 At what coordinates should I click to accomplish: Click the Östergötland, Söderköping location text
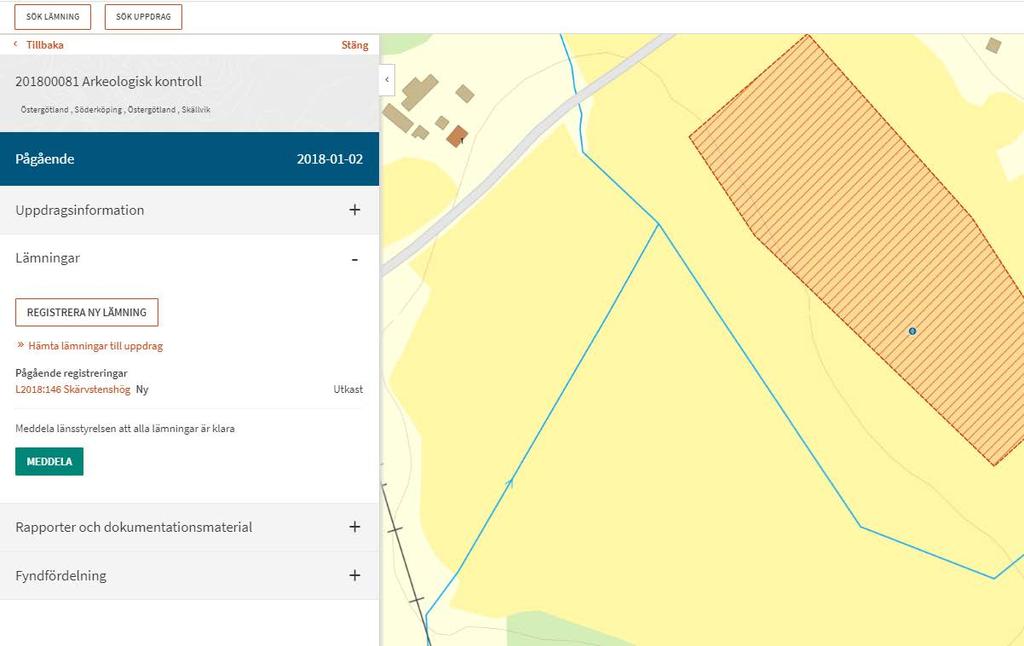pyautogui.click(x=116, y=110)
